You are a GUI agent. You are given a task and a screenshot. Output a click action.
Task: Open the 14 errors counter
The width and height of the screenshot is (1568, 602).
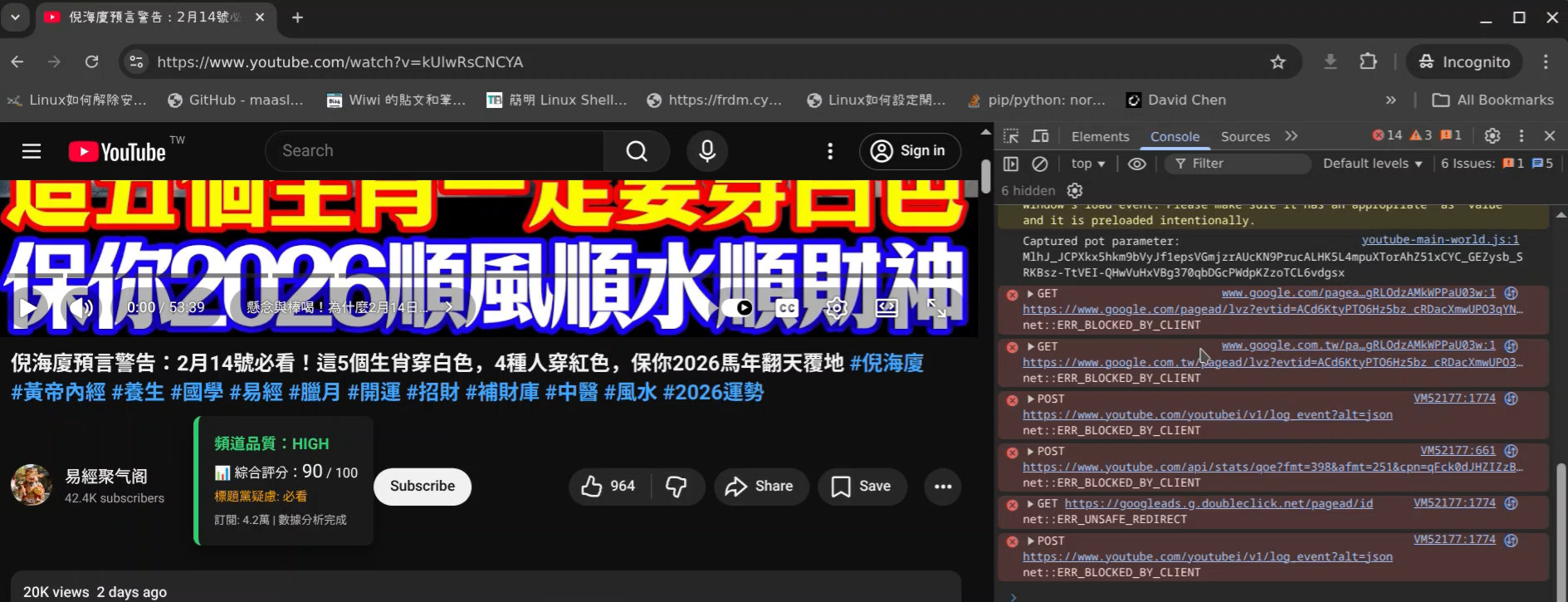1386,135
